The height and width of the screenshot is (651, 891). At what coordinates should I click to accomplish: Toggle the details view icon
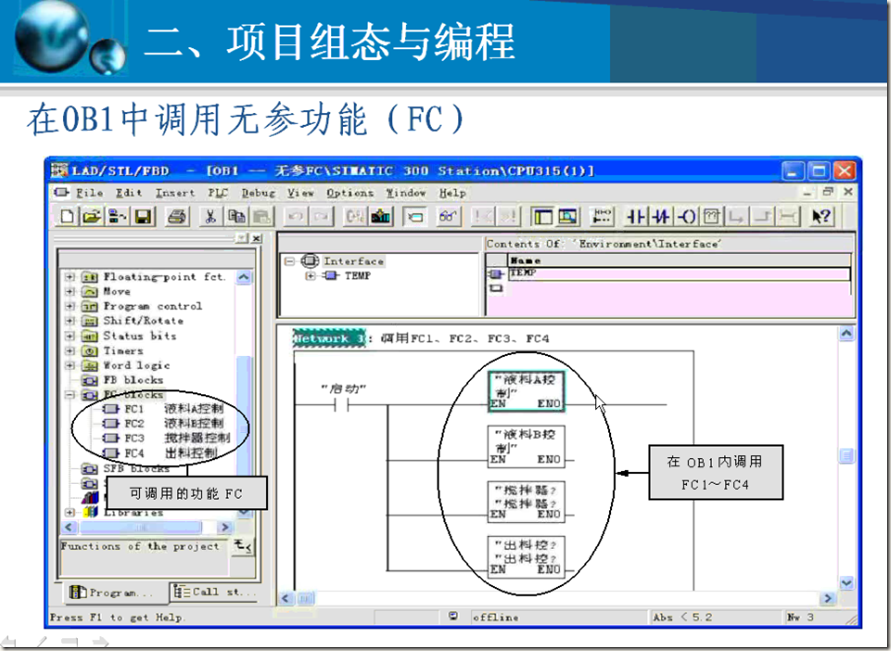(x=568, y=216)
